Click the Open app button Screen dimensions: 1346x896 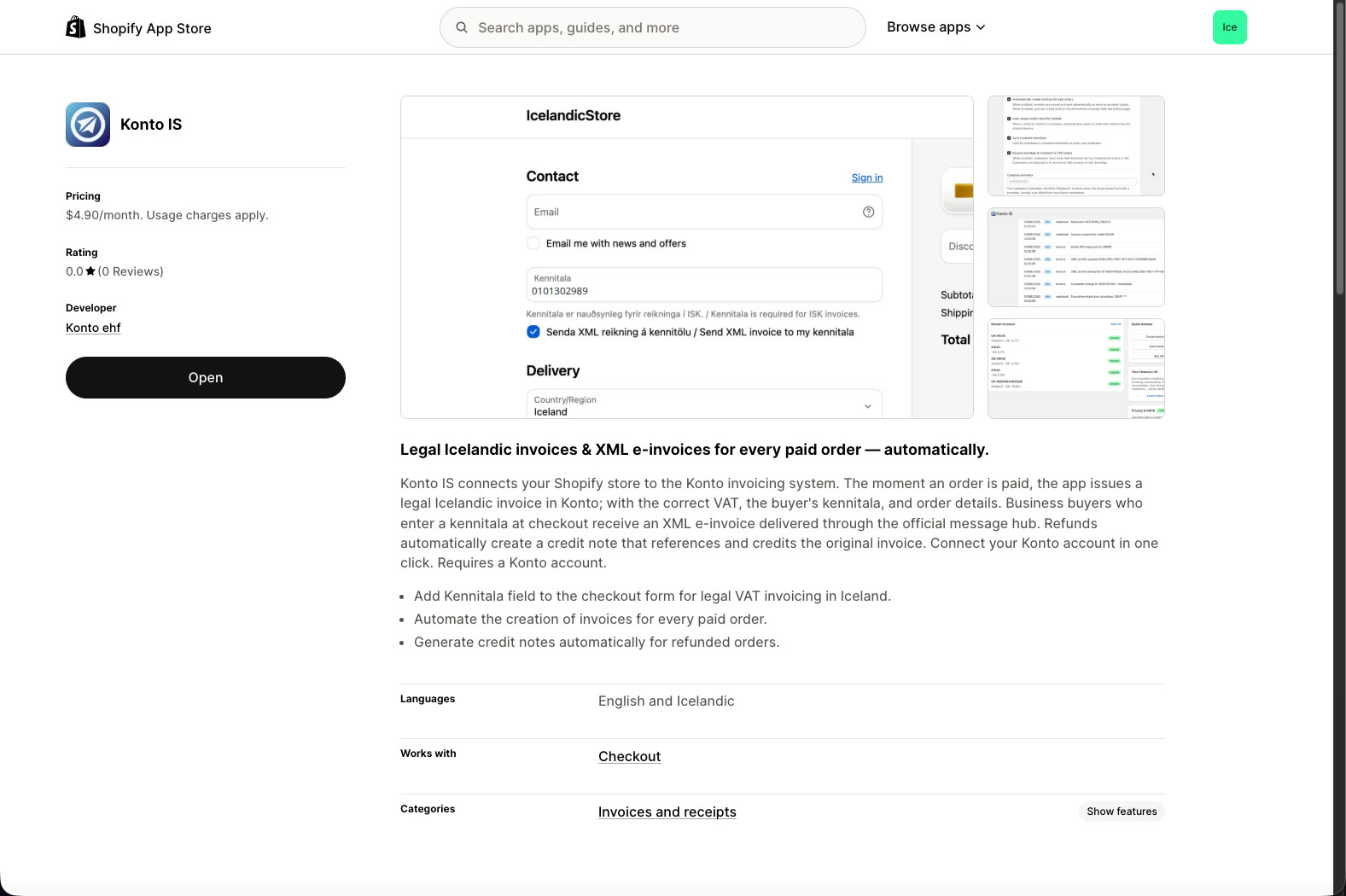(206, 377)
